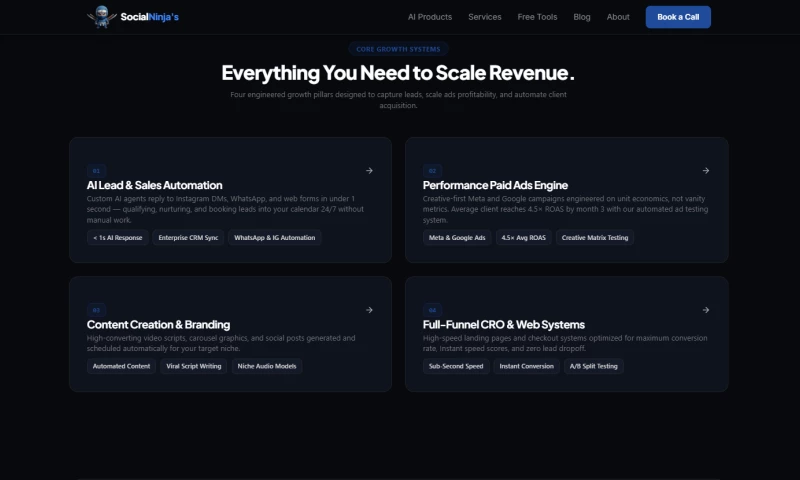Open the arrow icon on AI Lead & Sales Automation card
The width and height of the screenshot is (800, 480).
(x=369, y=170)
